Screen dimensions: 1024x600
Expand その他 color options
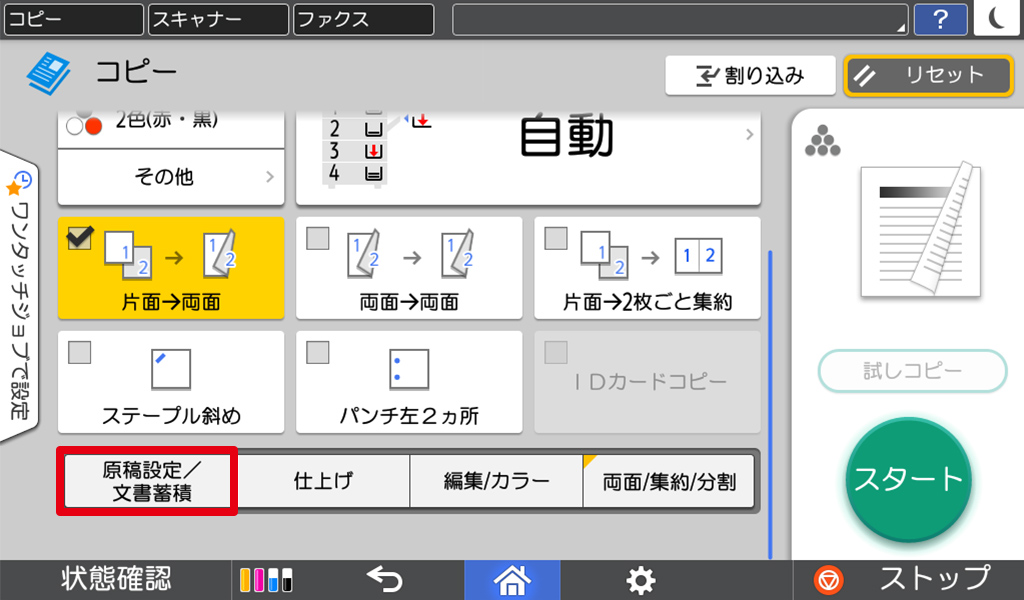coord(171,176)
